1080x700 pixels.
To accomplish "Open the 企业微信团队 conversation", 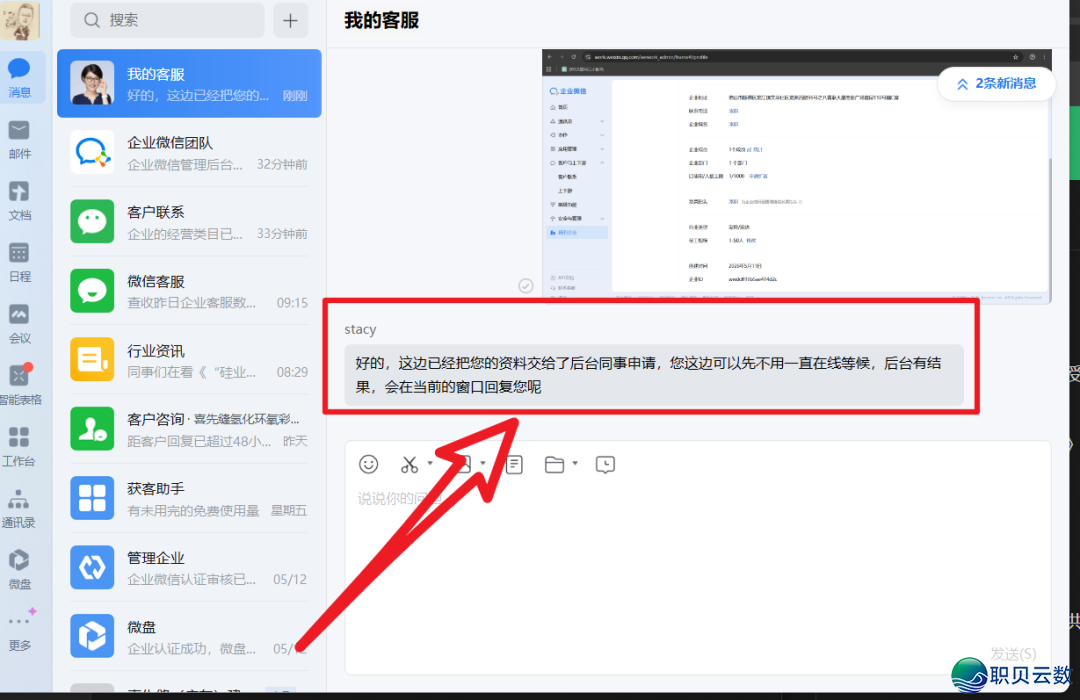I will [189, 152].
